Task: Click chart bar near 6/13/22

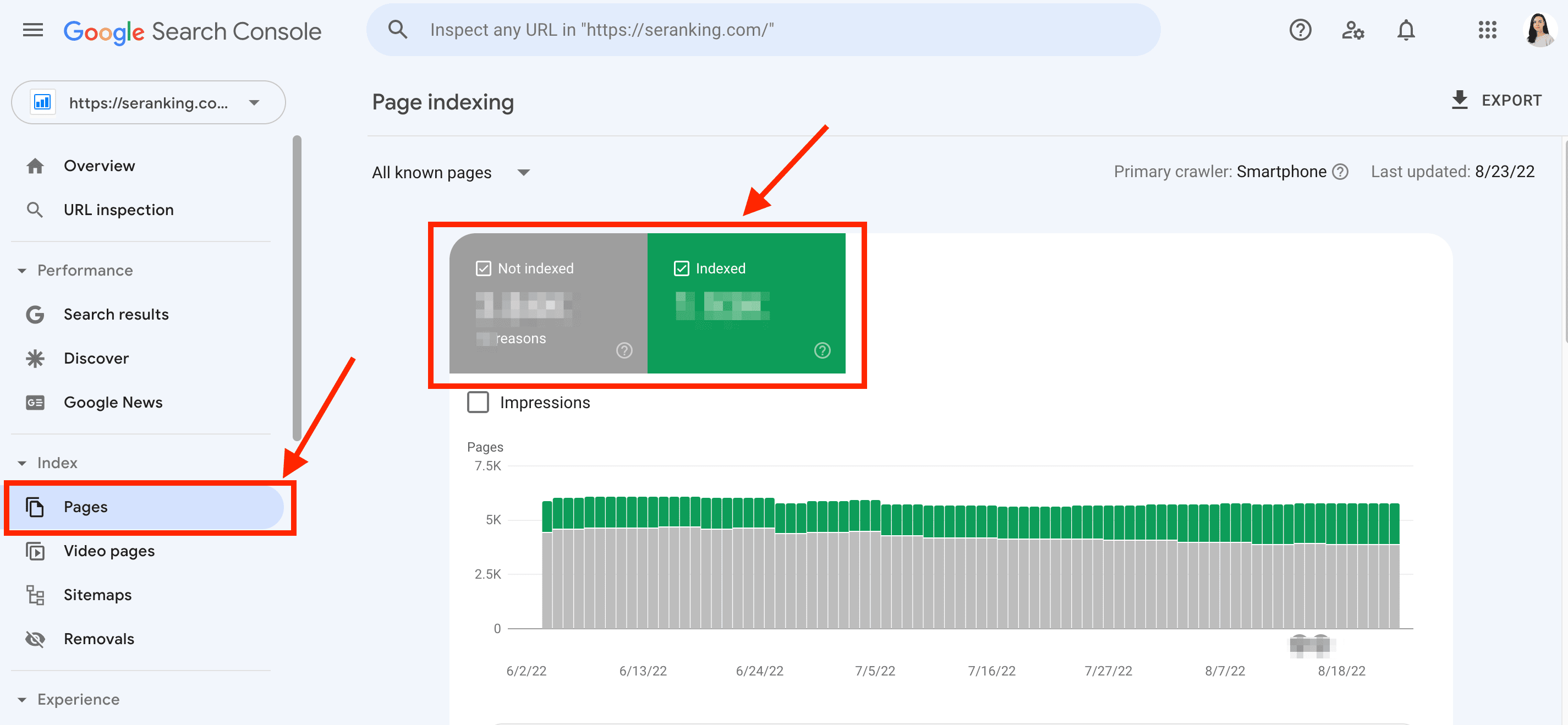Action: [x=643, y=563]
